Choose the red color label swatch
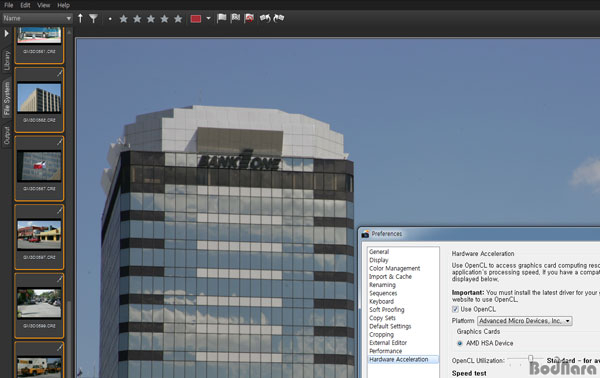Screen dimensions: 600x378 (196, 18)
